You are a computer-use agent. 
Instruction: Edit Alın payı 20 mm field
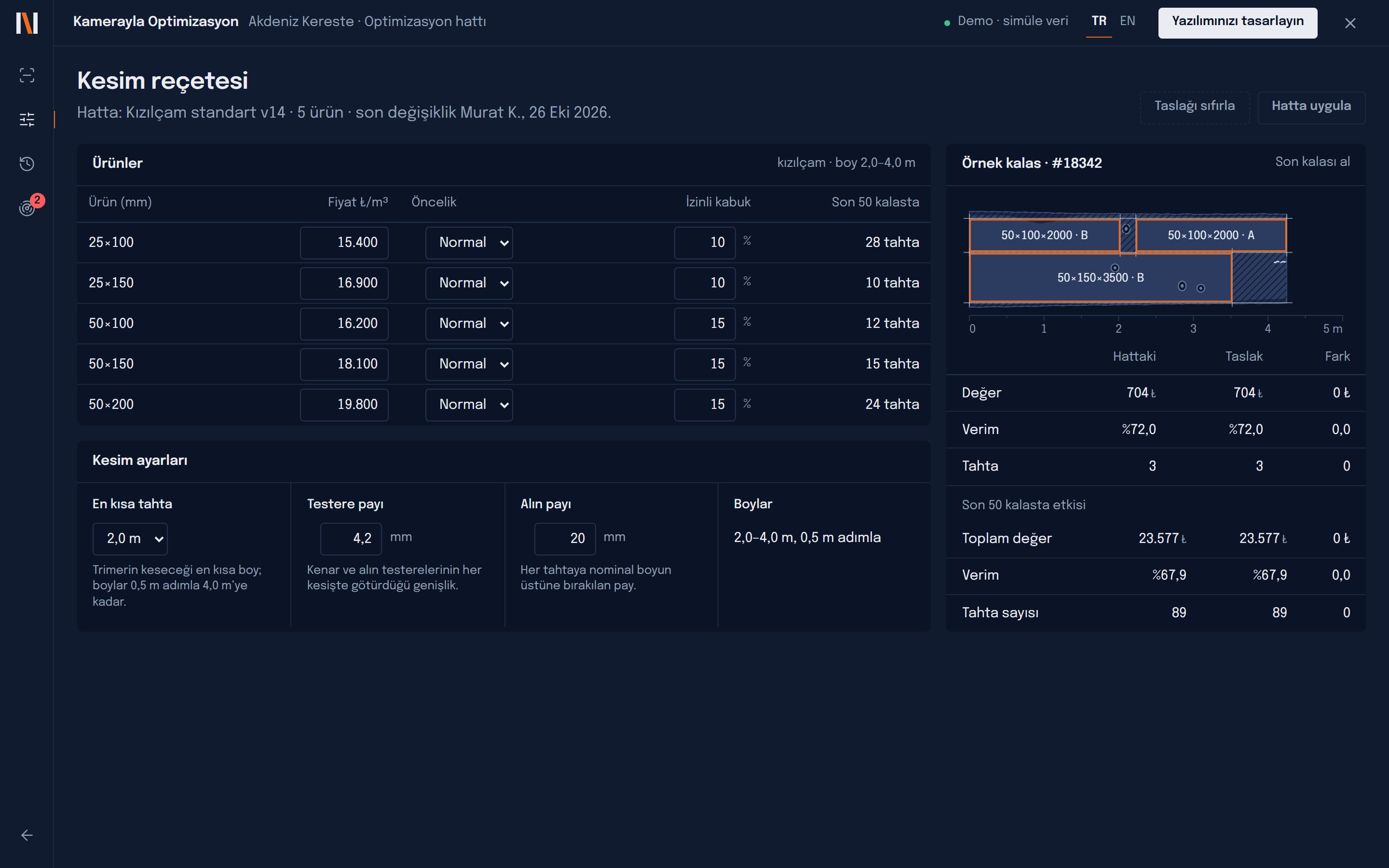tap(565, 539)
